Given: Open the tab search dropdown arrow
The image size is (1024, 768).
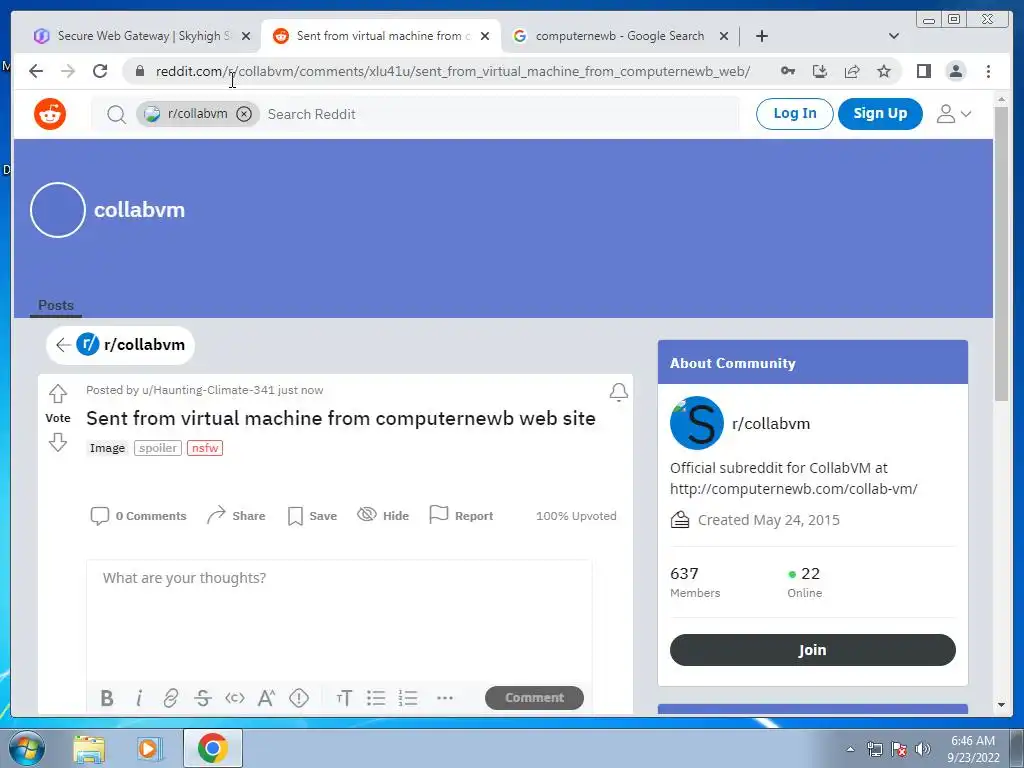Looking at the screenshot, I should click(x=894, y=36).
